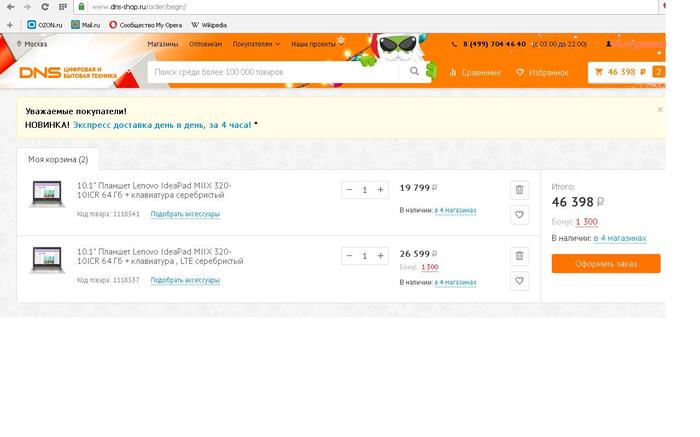Open the speed dial grid icon
The height and width of the screenshot is (437, 700).
[63, 7]
